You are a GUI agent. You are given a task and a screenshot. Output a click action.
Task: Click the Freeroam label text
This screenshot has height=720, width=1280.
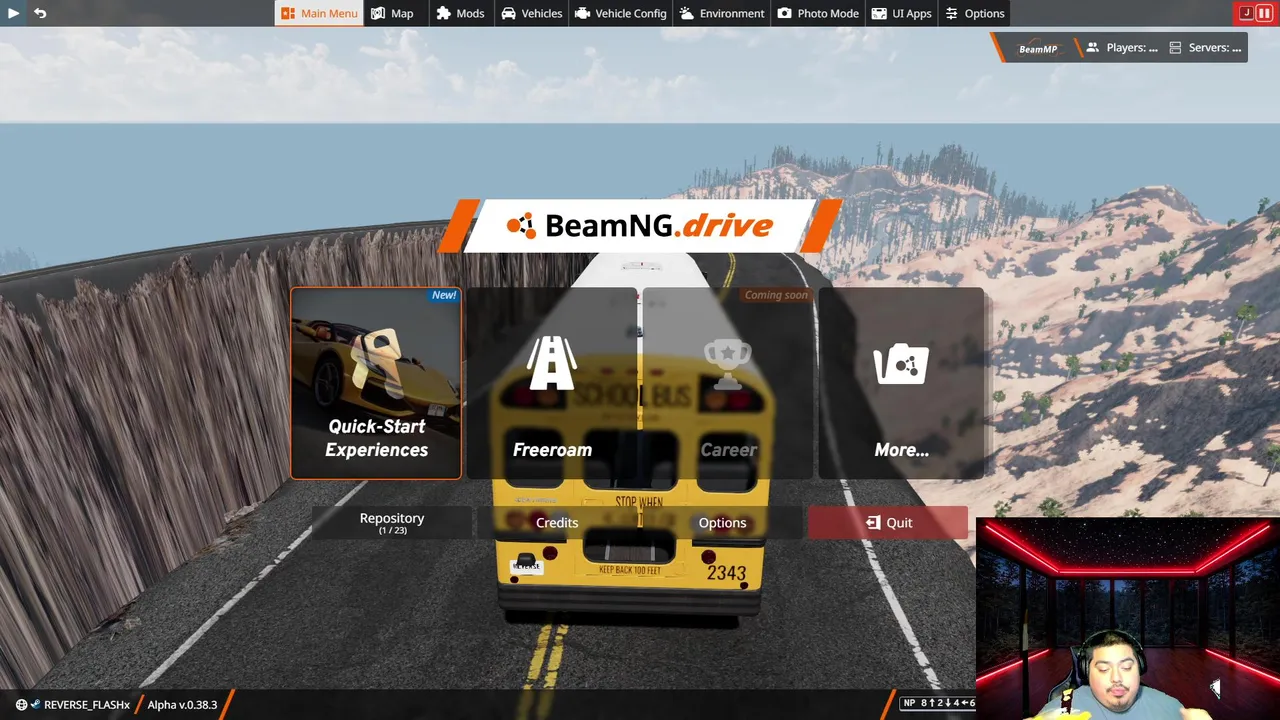pyautogui.click(x=552, y=450)
